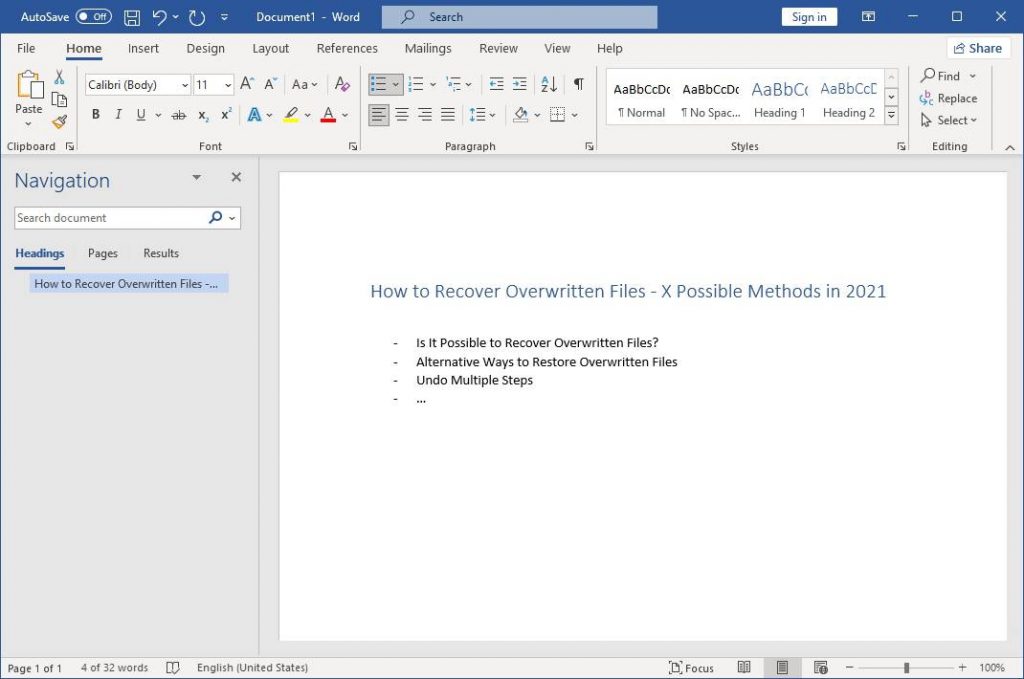Viewport: 1024px width, 679px height.
Task: Expand the bullet list options
Action: click(x=393, y=84)
